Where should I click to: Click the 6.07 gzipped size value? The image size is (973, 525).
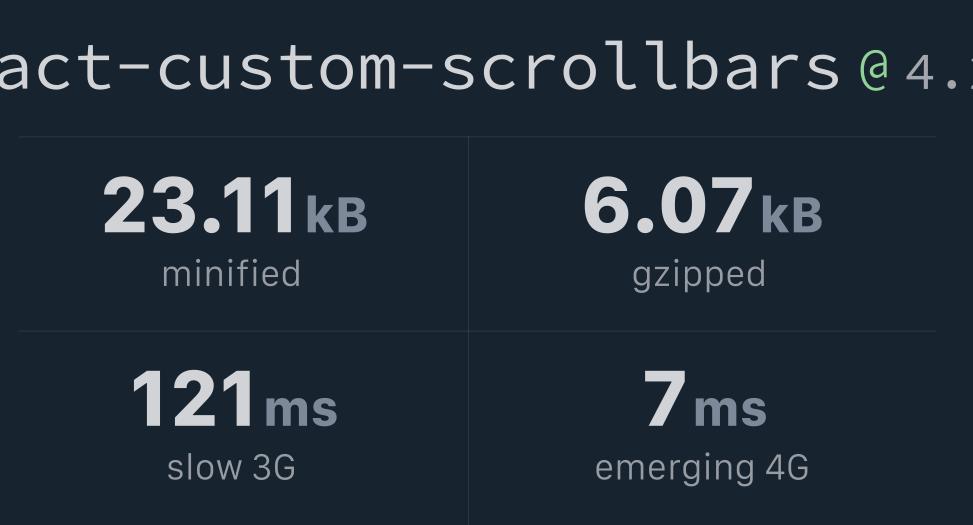point(668,205)
